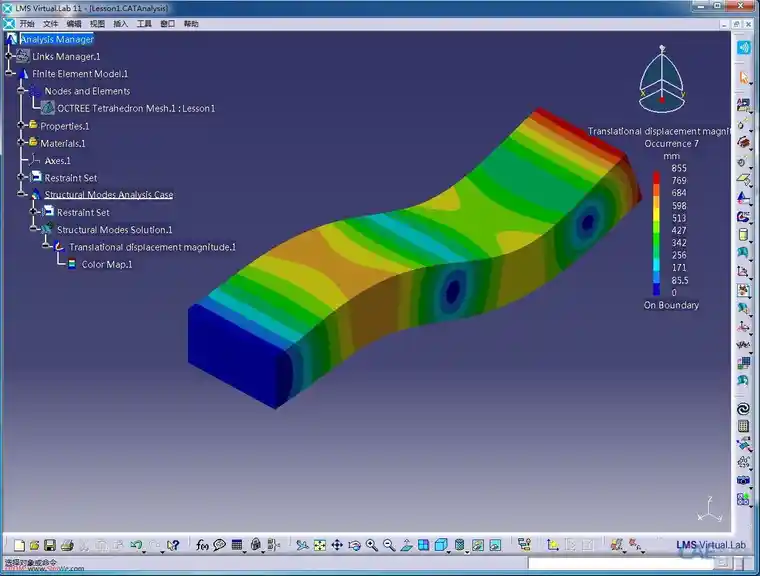The width and height of the screenshot is (760, 576).
Task: Open the 开始 (Start) menu
Action: click(x=27, y=24)
